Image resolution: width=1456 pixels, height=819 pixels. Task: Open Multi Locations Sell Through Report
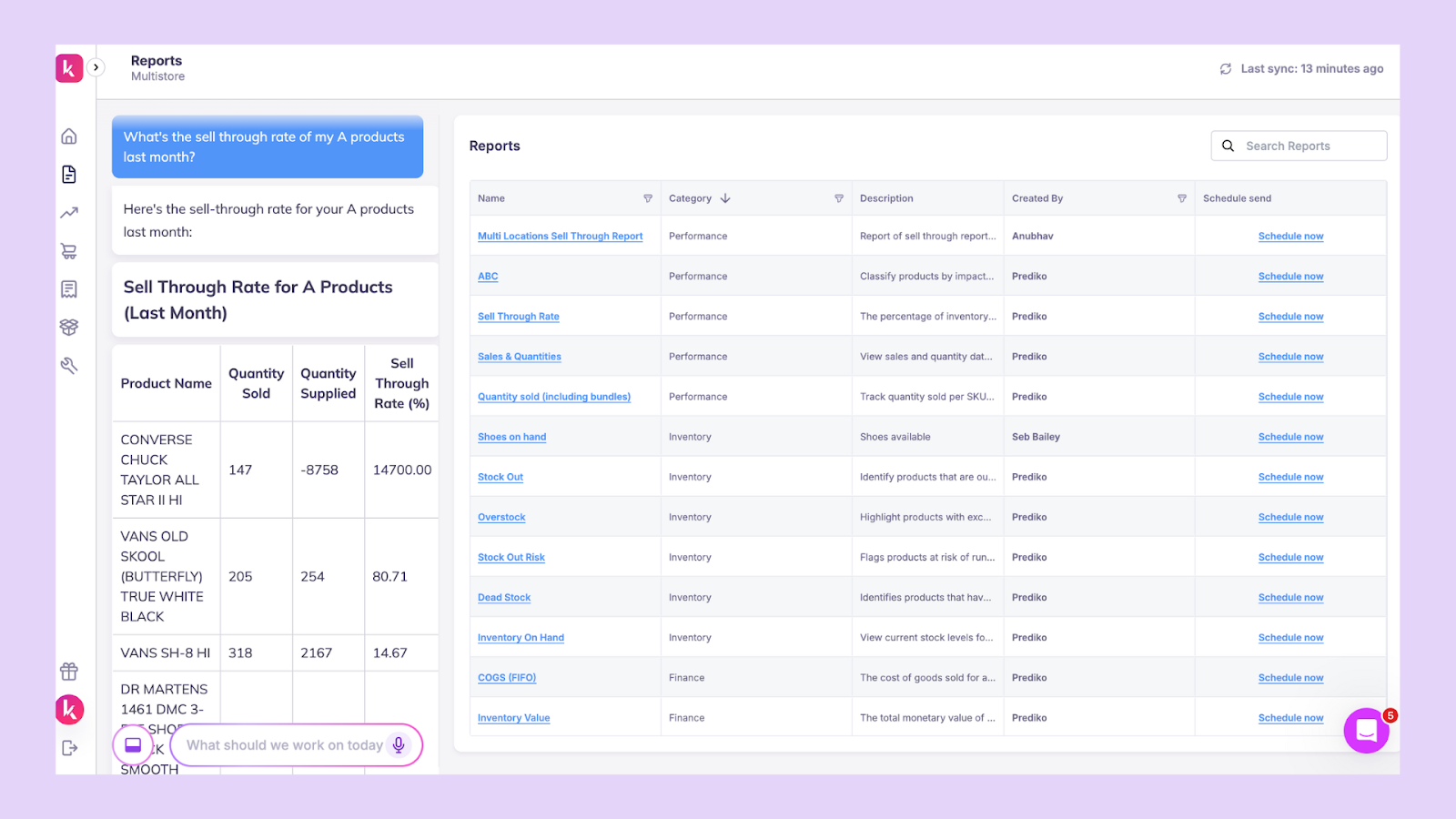tap(561, 237)
